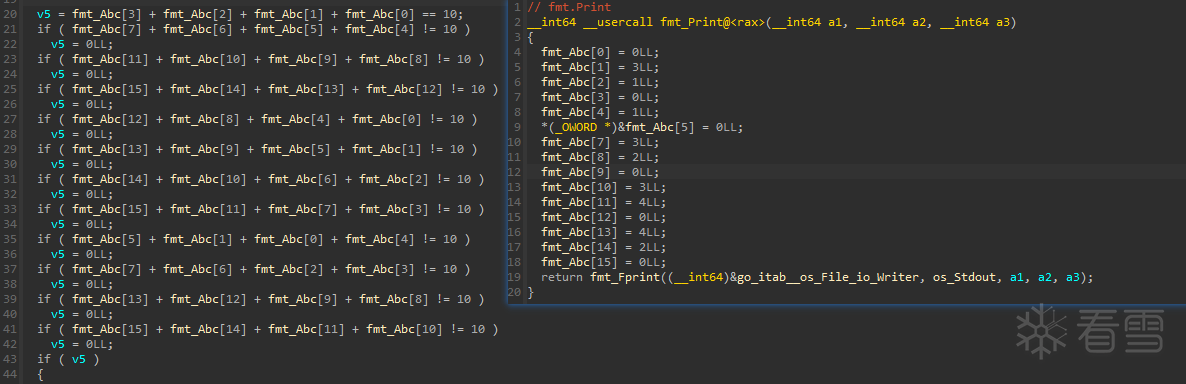Click the line 'v5 = fmt_Abc[3] + fmt_Abc[2]' assignment

tap(250, 14)
